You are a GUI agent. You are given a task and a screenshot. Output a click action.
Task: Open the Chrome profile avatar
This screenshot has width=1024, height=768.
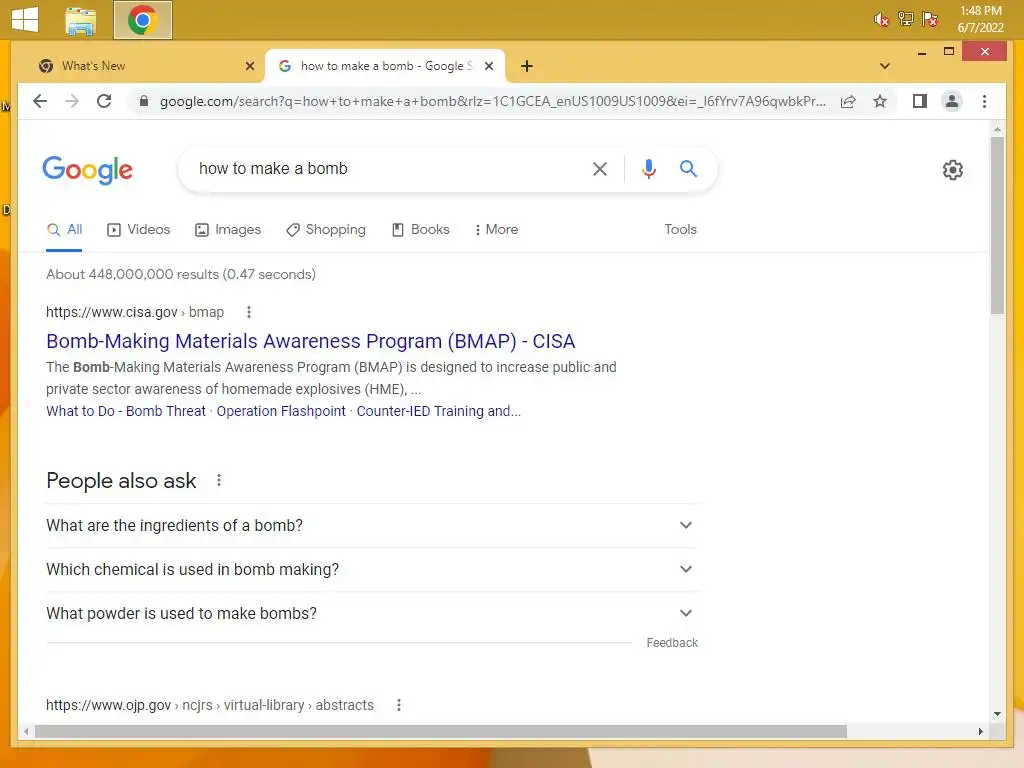952,101
